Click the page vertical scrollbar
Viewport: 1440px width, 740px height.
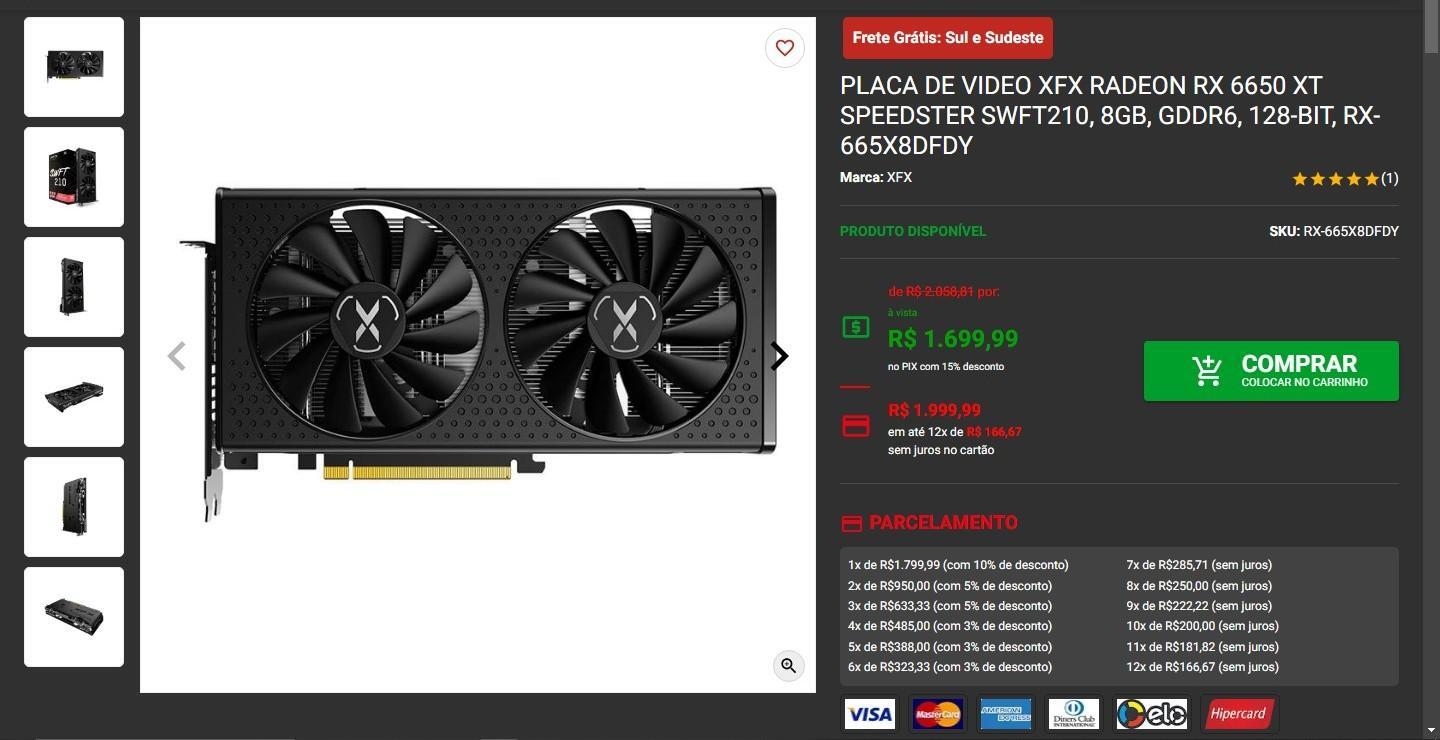tap(1431, 370)
